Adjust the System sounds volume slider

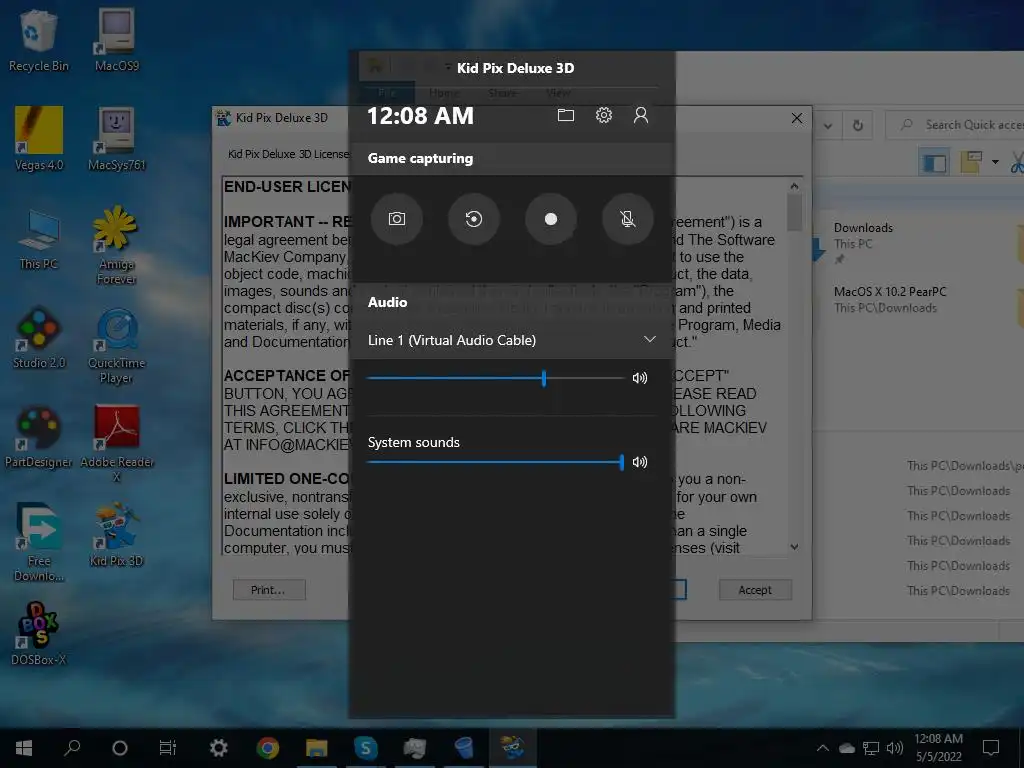496,462
